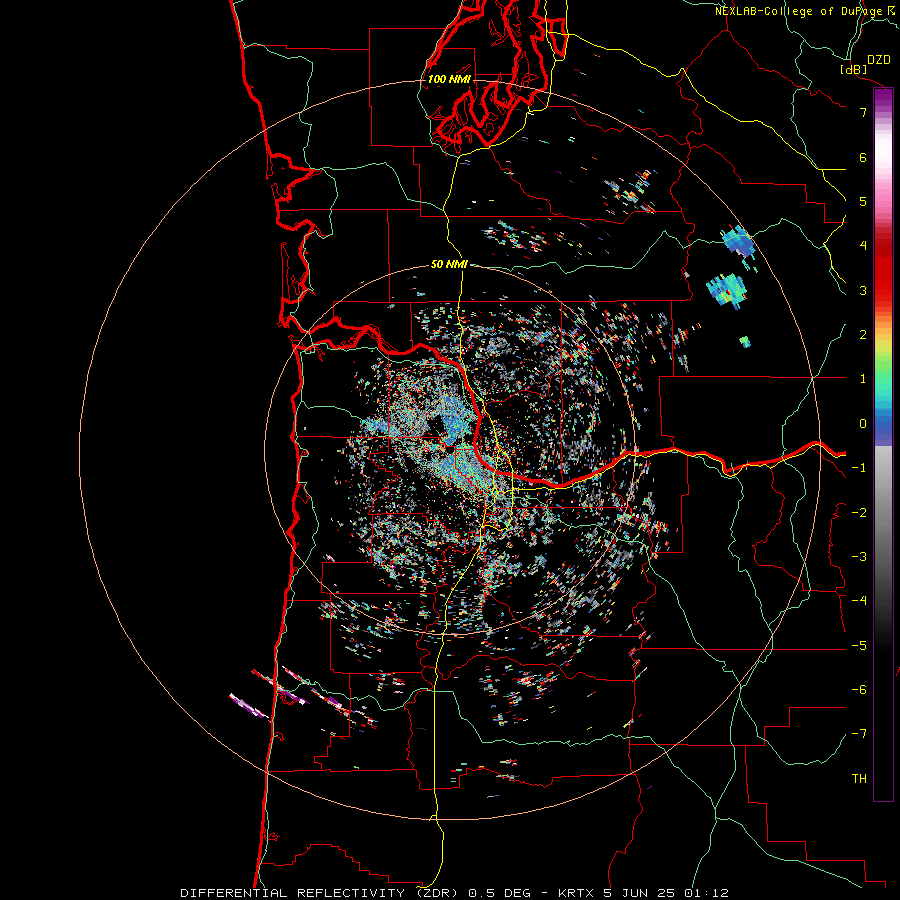
Task: Pick the gray band near -2 dB
Action: (x=883, y=511)
